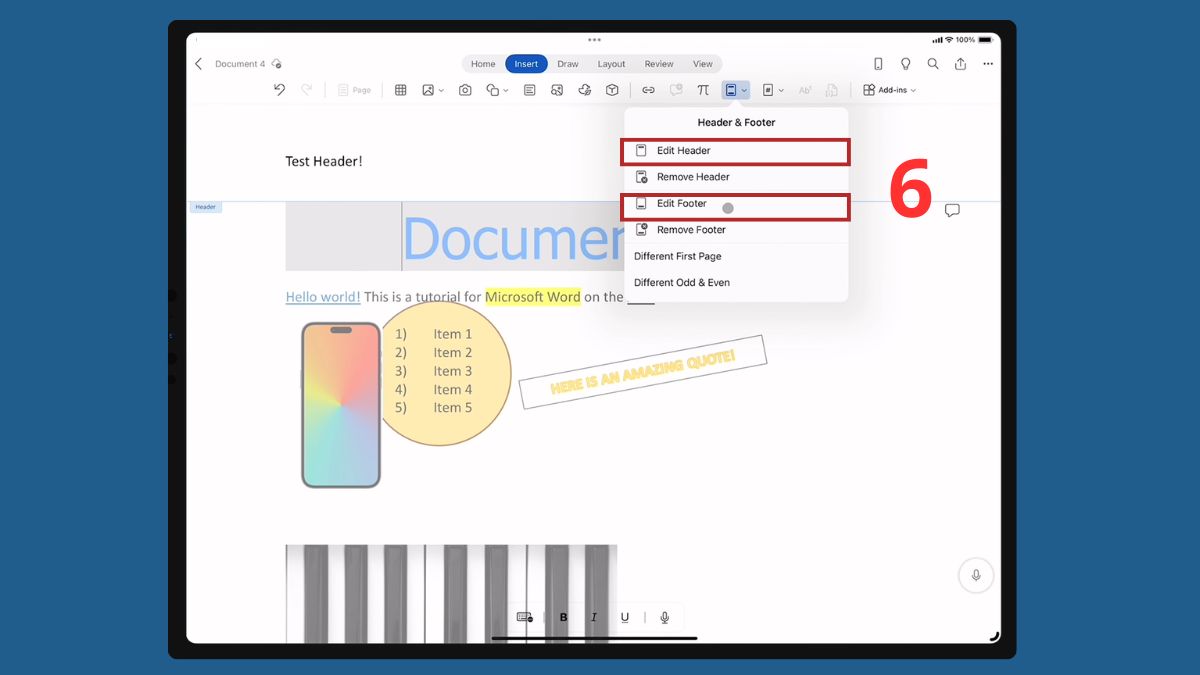
Task: Toggle Bold in the bottom bar
Action: tap(564, 618)
